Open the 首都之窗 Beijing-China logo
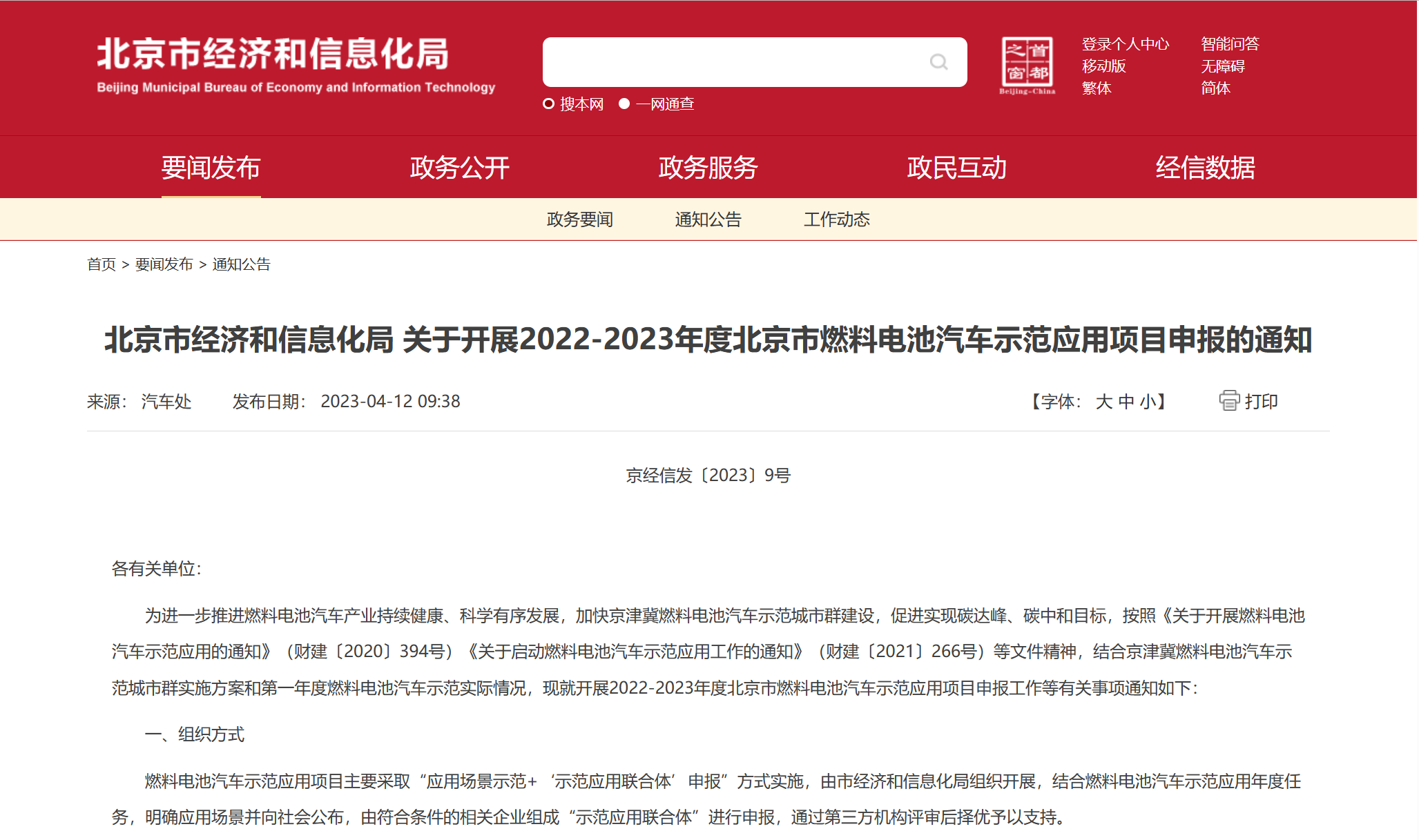This screenshot has width=1419, height=840. (1027, 66)
